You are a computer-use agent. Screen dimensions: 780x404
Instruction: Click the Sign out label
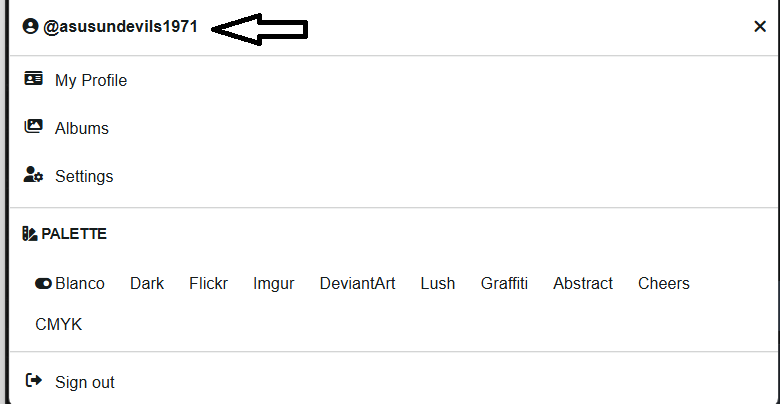pos(85,382)
